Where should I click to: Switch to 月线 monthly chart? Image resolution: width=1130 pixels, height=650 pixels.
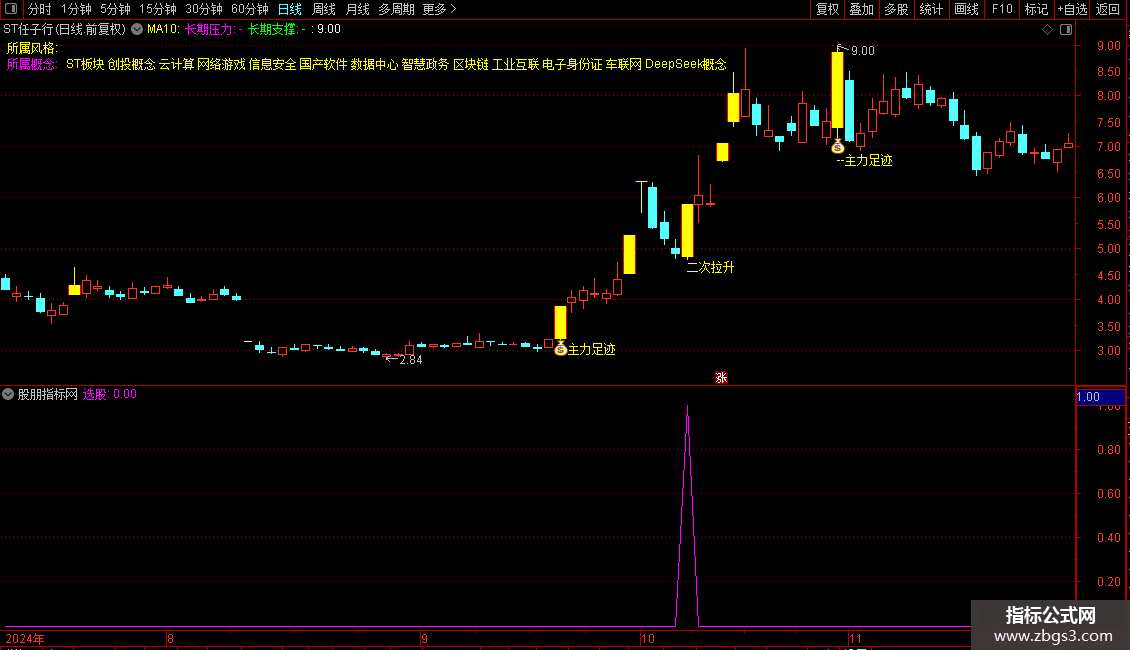[357, 9]
